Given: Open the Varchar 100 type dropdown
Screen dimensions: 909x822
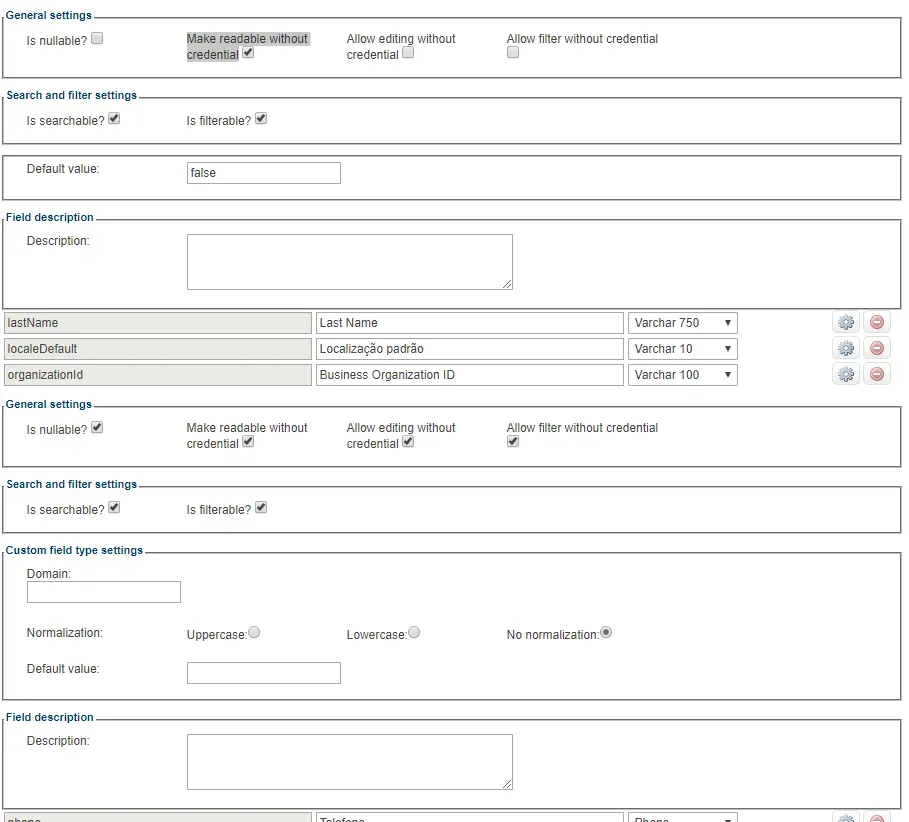Looking at the screenshot, I should pyautogui.click(x=682, y=375).
